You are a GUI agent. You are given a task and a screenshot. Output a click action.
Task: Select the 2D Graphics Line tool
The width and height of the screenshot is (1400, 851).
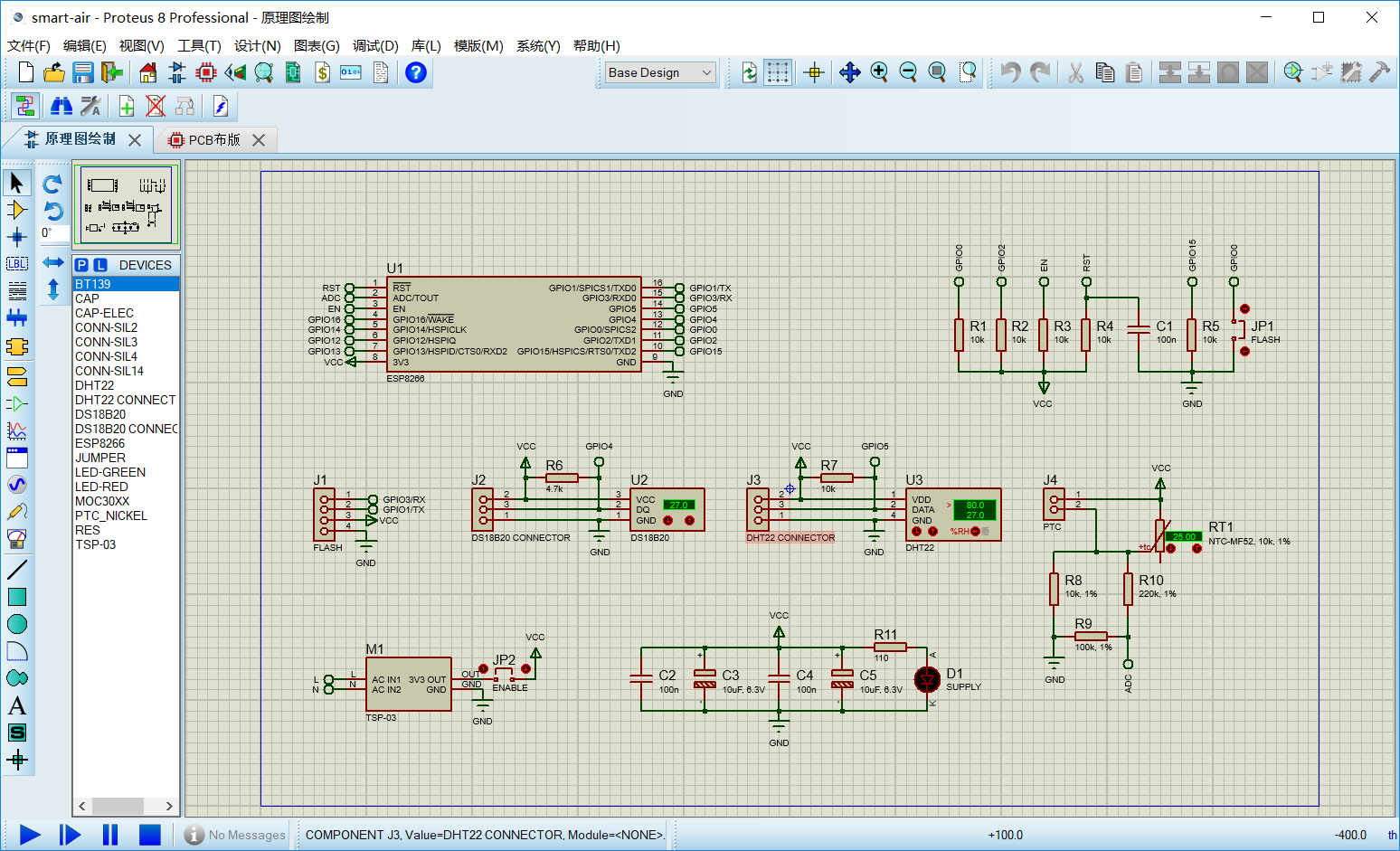[x=16, y=570]
